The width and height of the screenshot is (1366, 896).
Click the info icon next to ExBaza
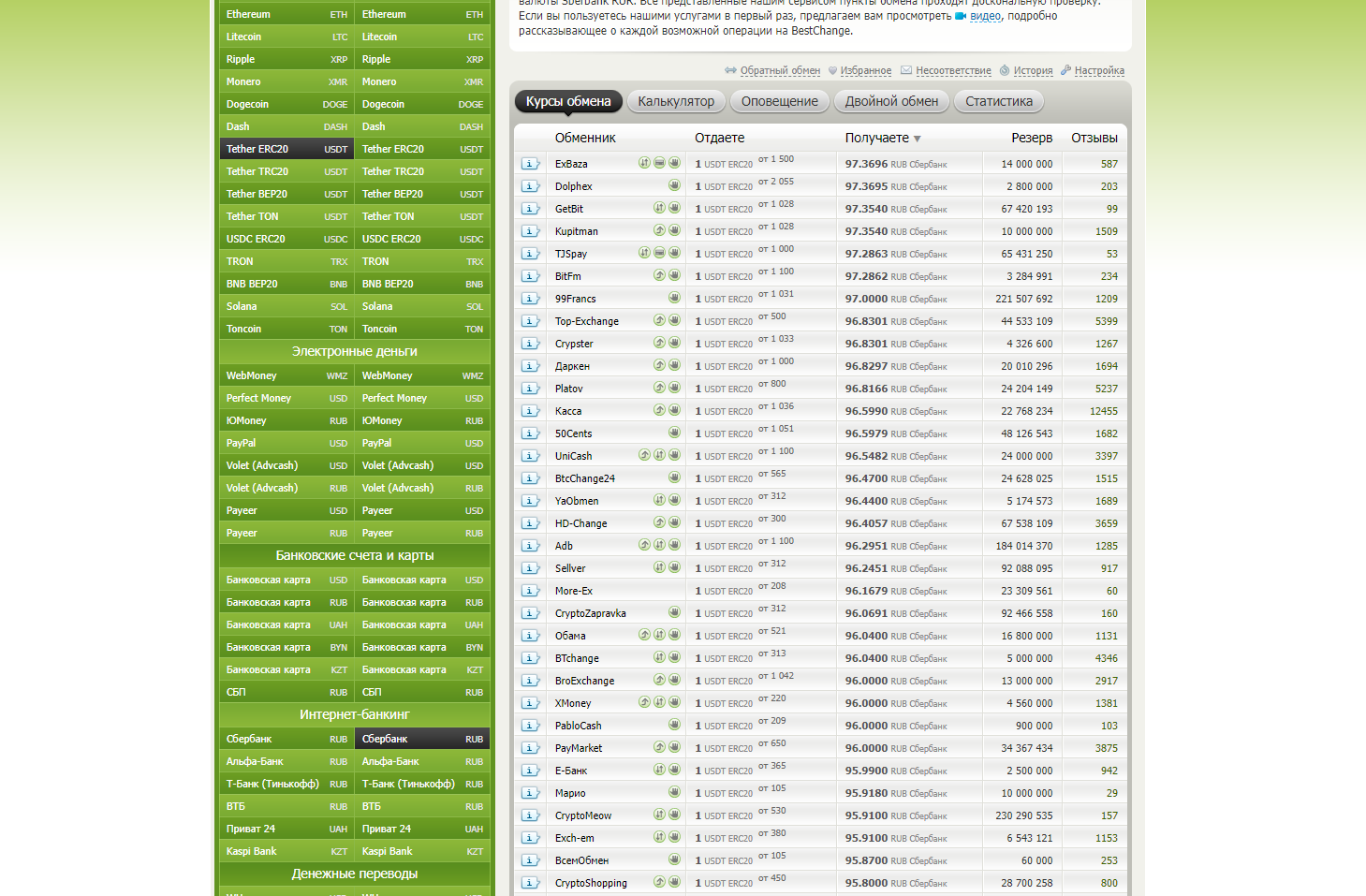tap(530, 164)
